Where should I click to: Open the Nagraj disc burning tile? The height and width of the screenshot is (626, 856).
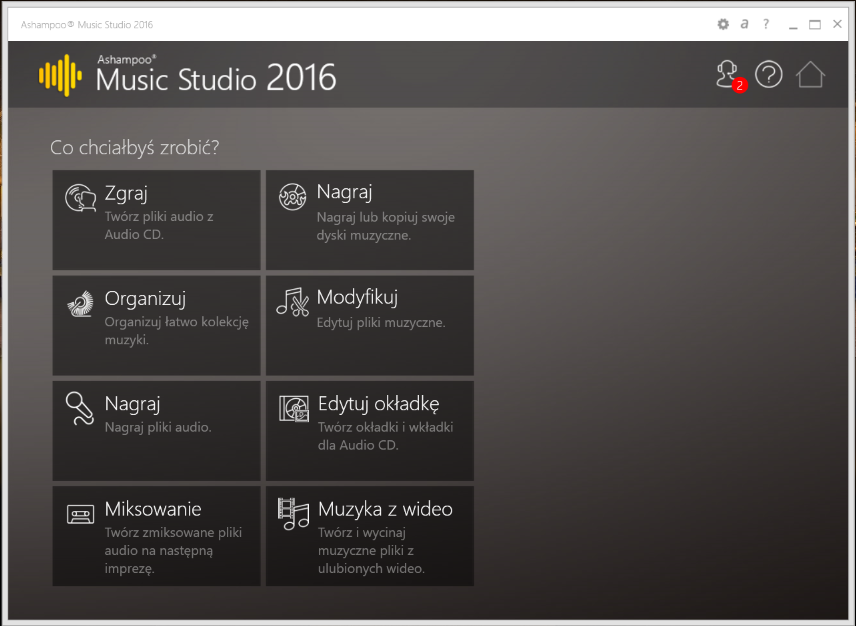370,219
